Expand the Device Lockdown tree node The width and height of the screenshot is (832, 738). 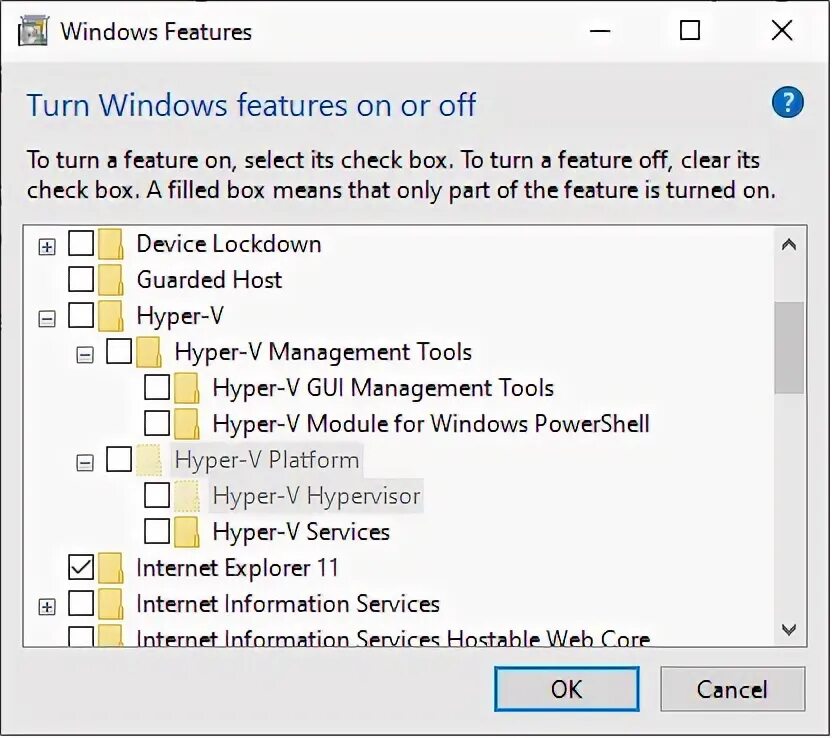tap(46, 247)
